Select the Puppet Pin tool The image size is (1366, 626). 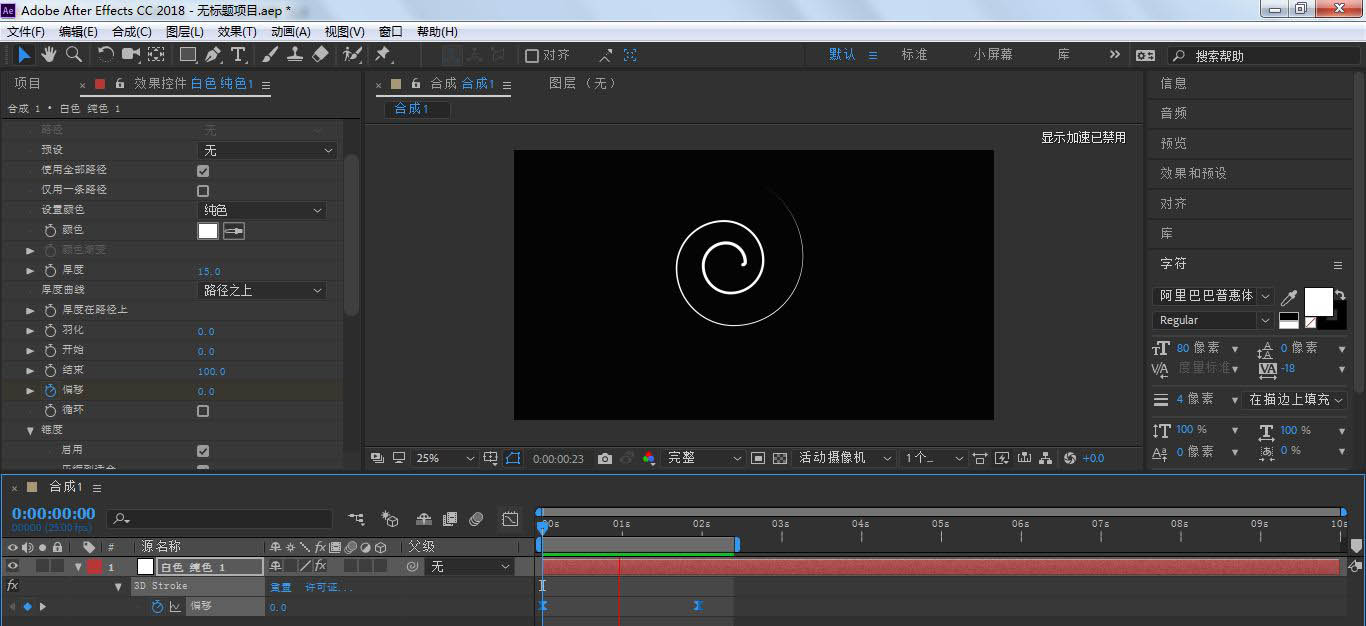tap(383, 55)
